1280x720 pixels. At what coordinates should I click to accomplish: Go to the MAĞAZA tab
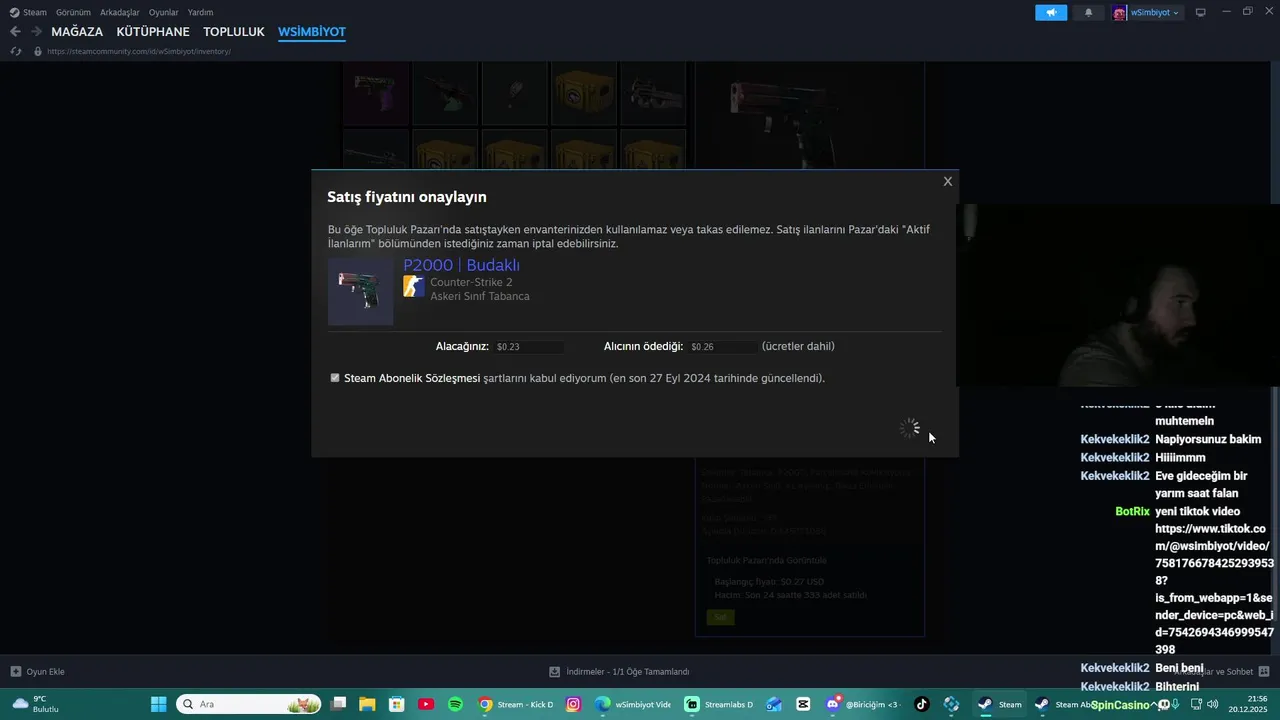click(77, 32)
